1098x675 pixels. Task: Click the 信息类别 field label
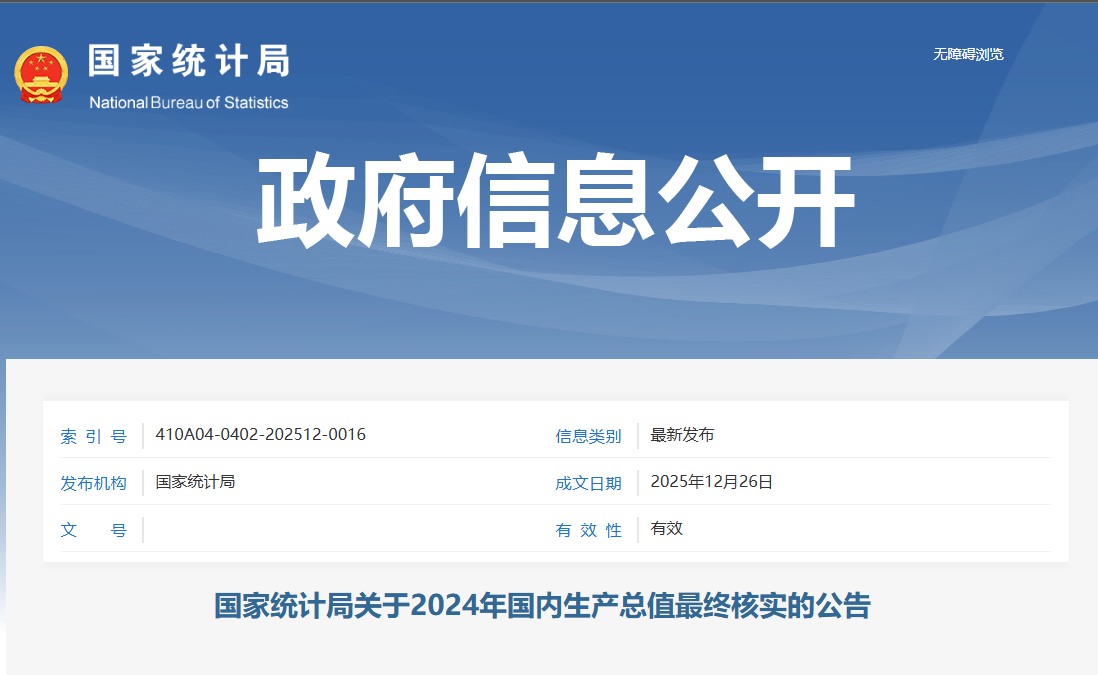(x=588, y=436)
